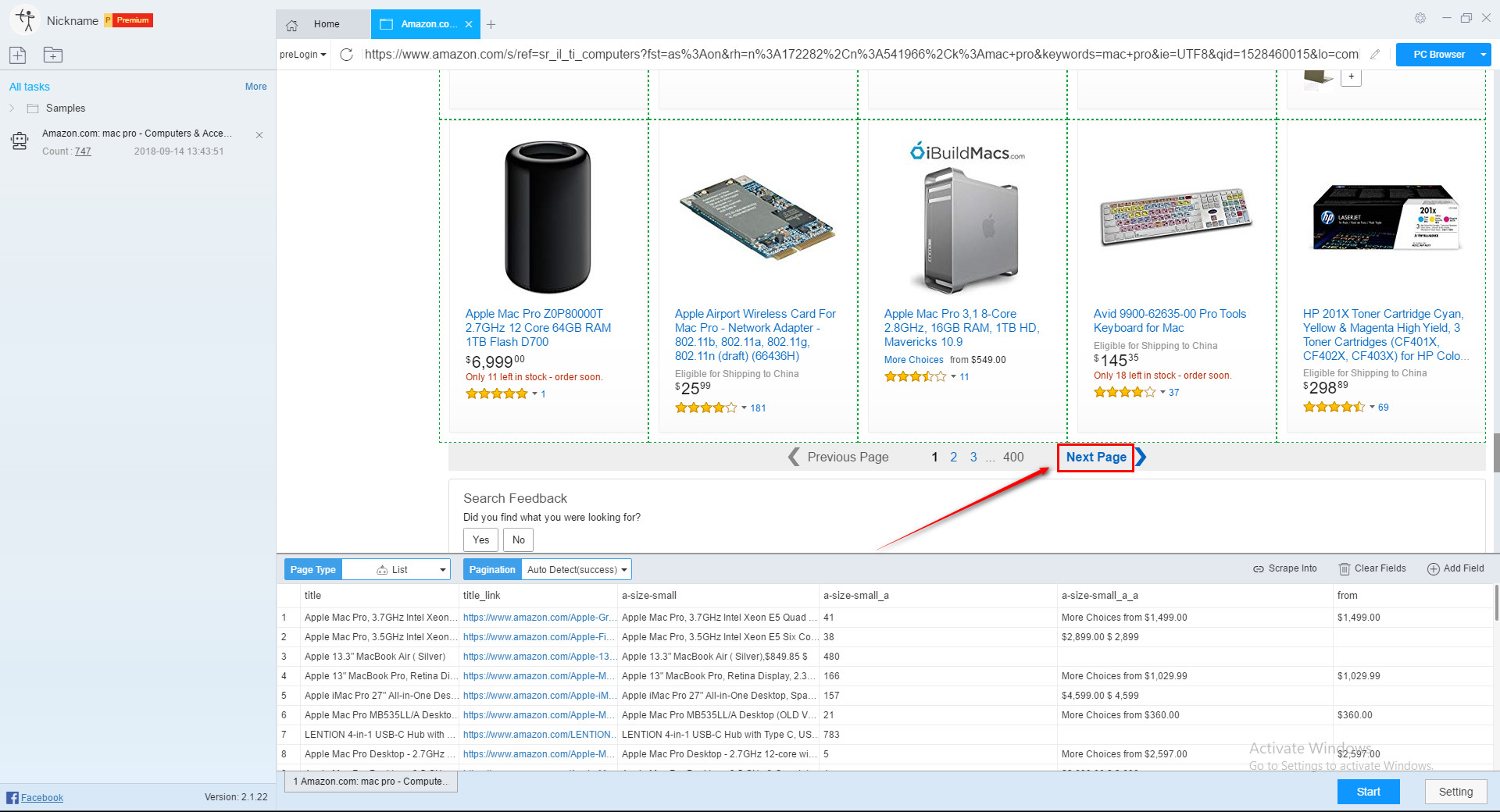Click the Count 747 link
This screenshot has height=812, width=1500.
pyautogui.click(x=83, y=151)
